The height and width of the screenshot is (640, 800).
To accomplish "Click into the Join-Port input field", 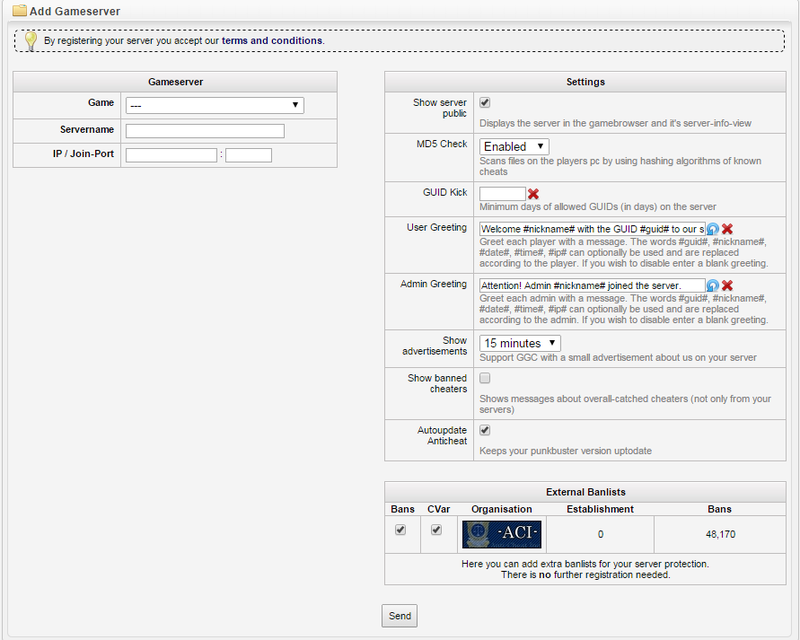I will pos(249,155).
